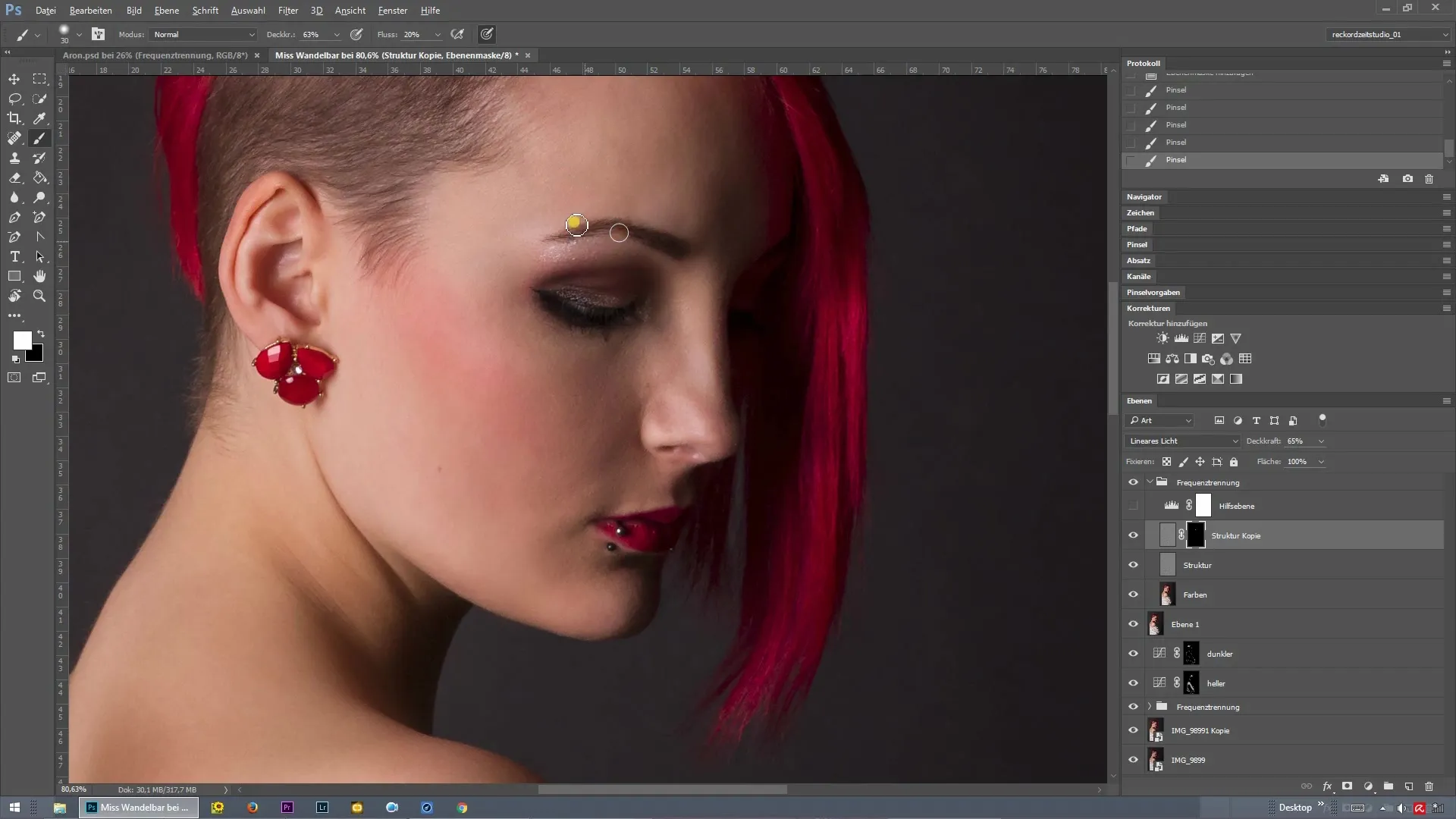Delete layer using Layers panel trash
This screenshot has height=819, width=1456.
pos(1429,786)
